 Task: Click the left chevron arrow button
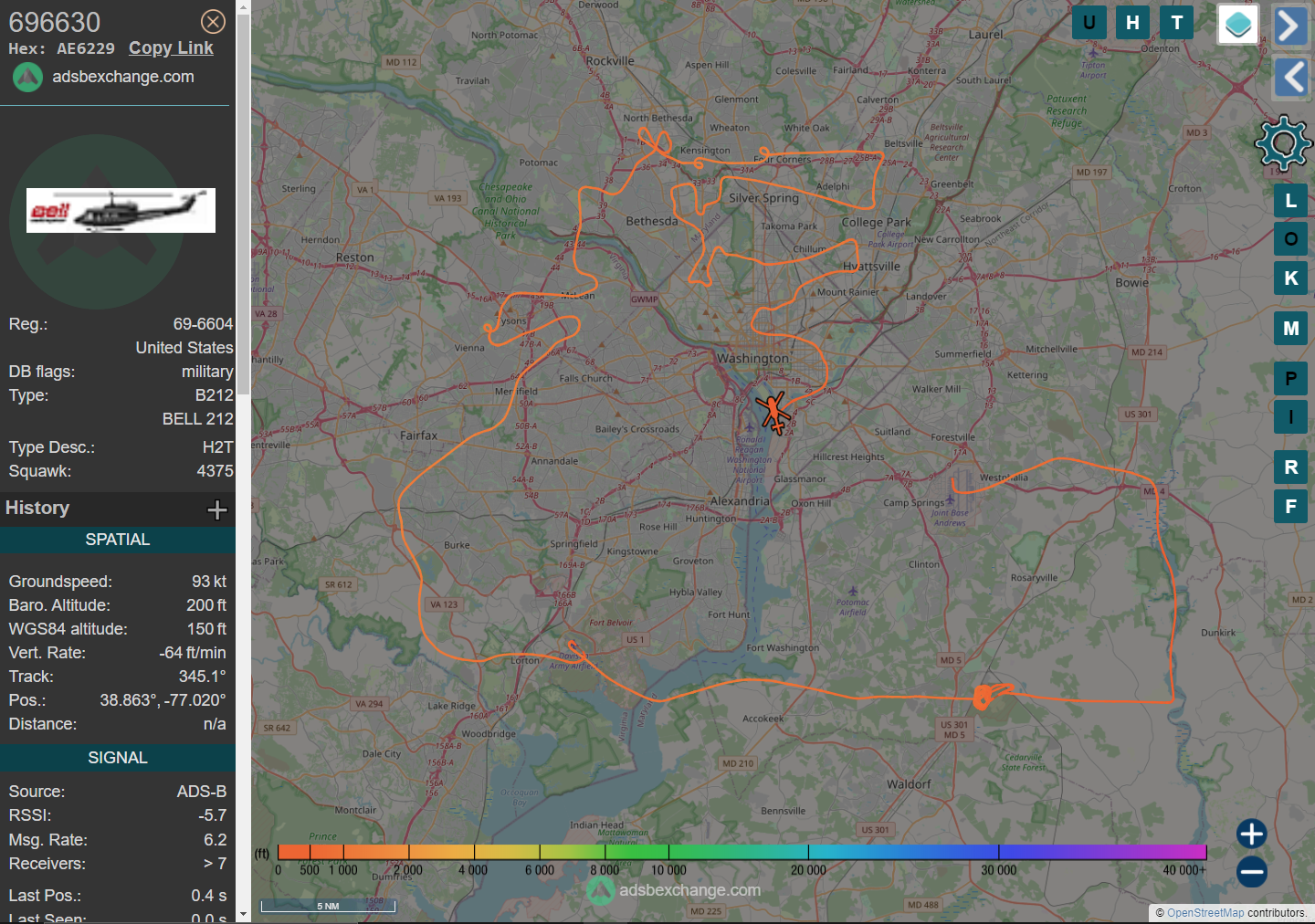click(1291, 78)
